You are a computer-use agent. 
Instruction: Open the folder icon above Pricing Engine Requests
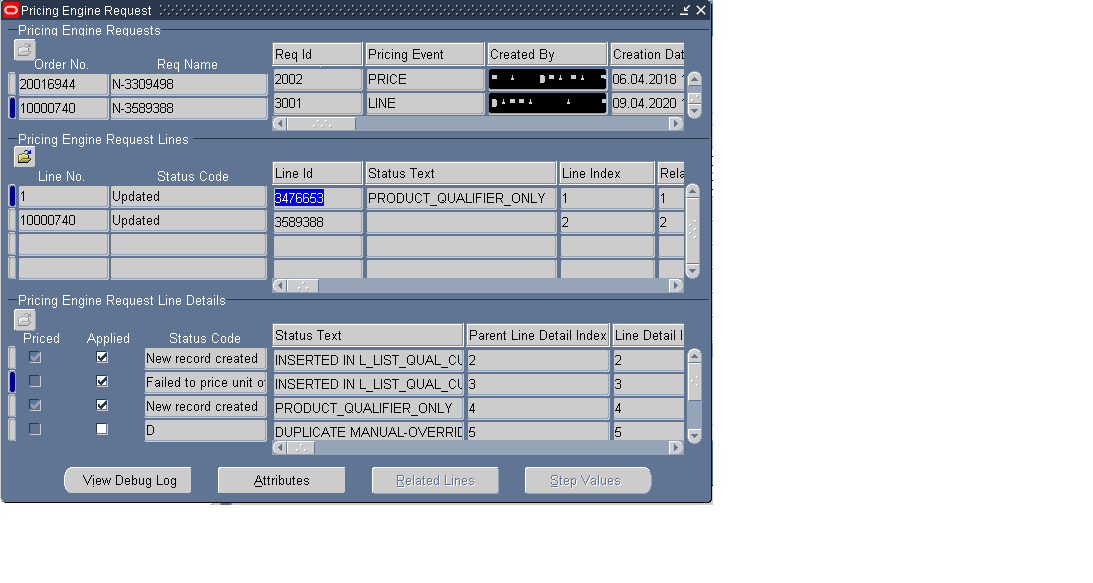23,48
